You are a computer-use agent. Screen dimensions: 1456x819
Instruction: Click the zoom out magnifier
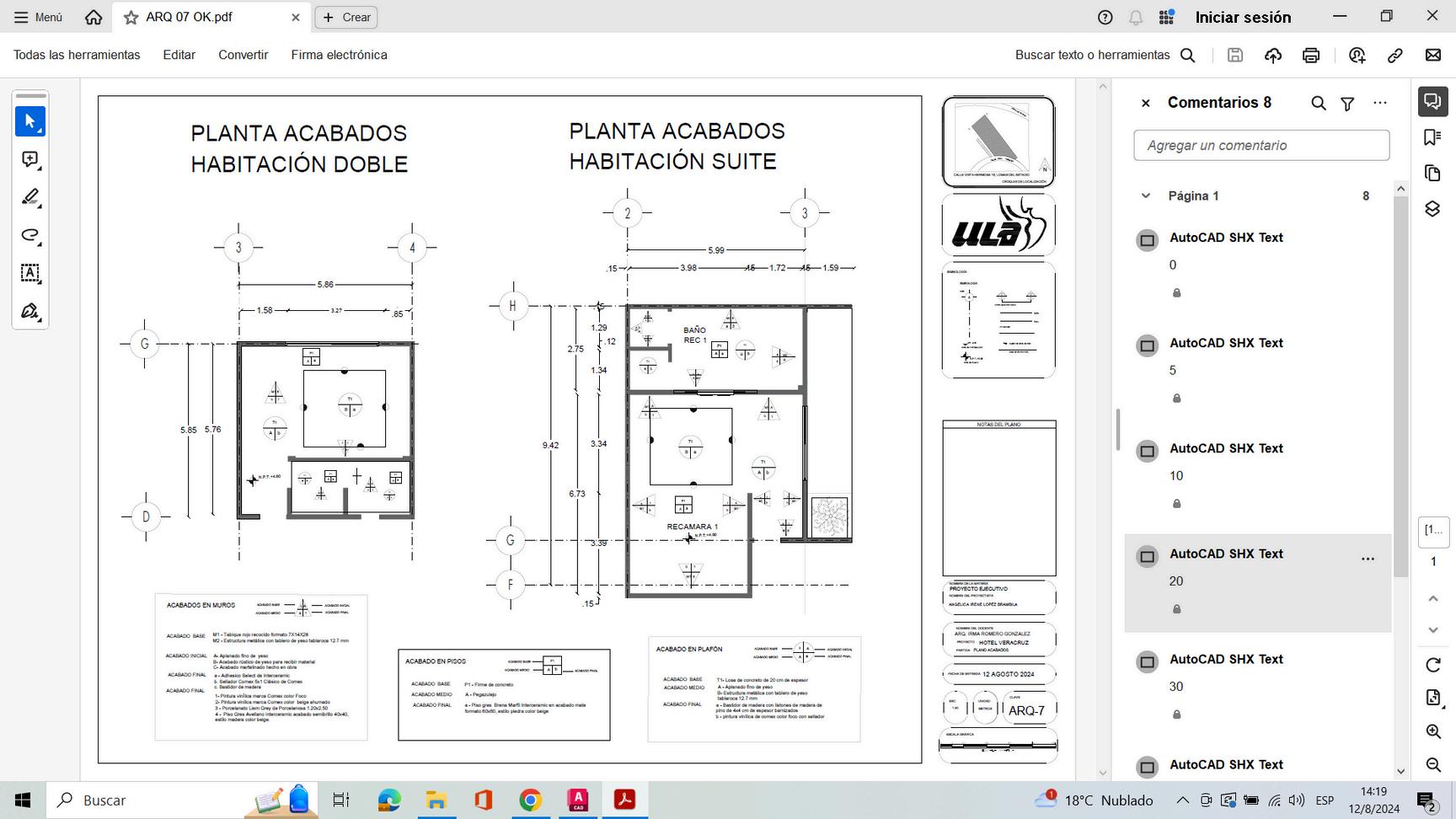1433,764
